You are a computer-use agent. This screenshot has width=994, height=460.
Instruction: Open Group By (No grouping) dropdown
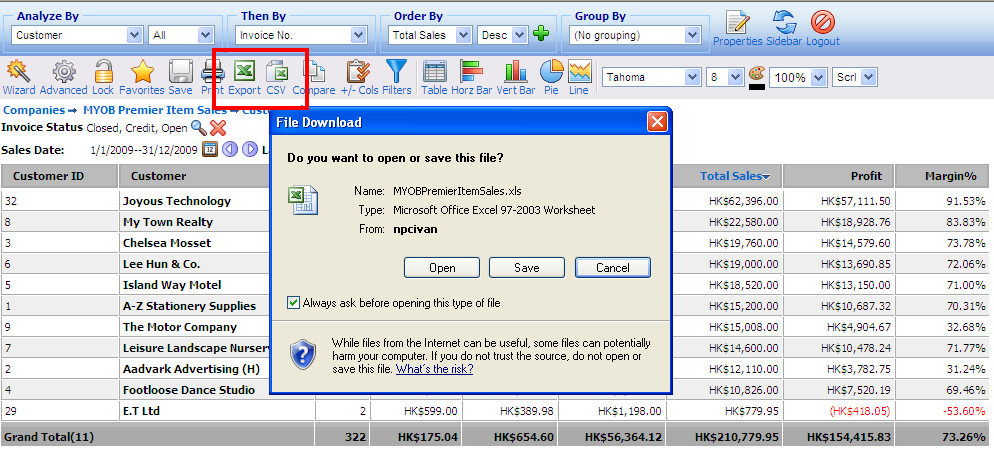(635, 35)
